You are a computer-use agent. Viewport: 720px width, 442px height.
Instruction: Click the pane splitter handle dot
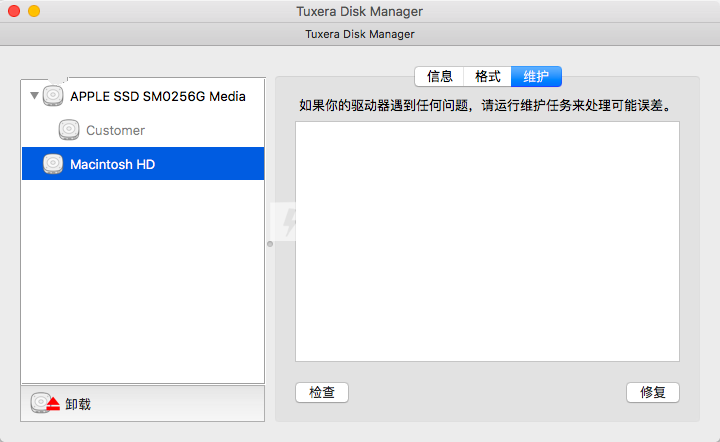270,244
